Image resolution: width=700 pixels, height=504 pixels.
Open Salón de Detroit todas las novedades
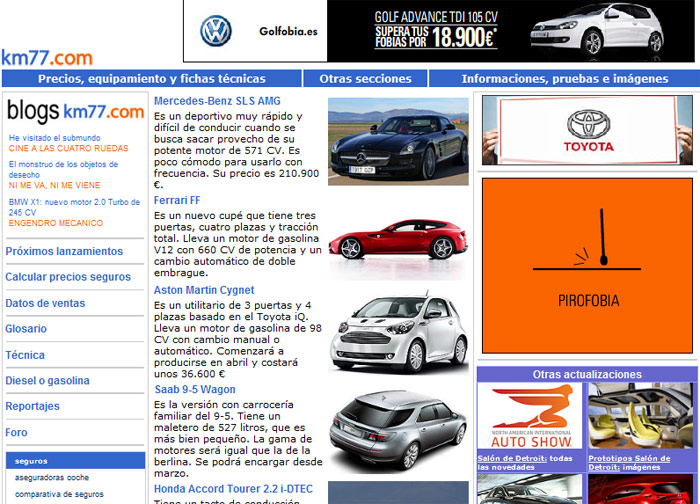(525, 462)
